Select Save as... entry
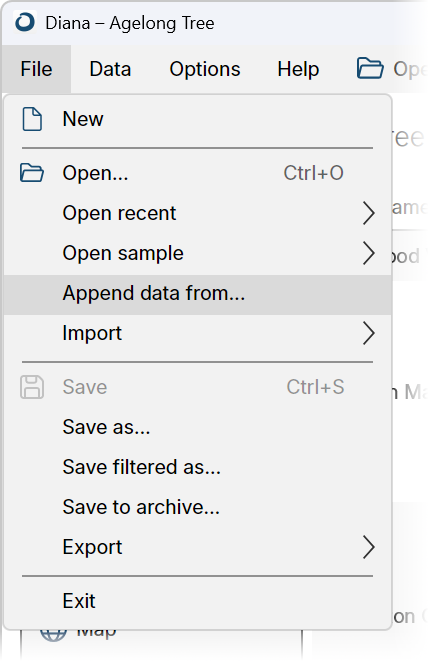The image size is (429, 661). coord(198,427)
